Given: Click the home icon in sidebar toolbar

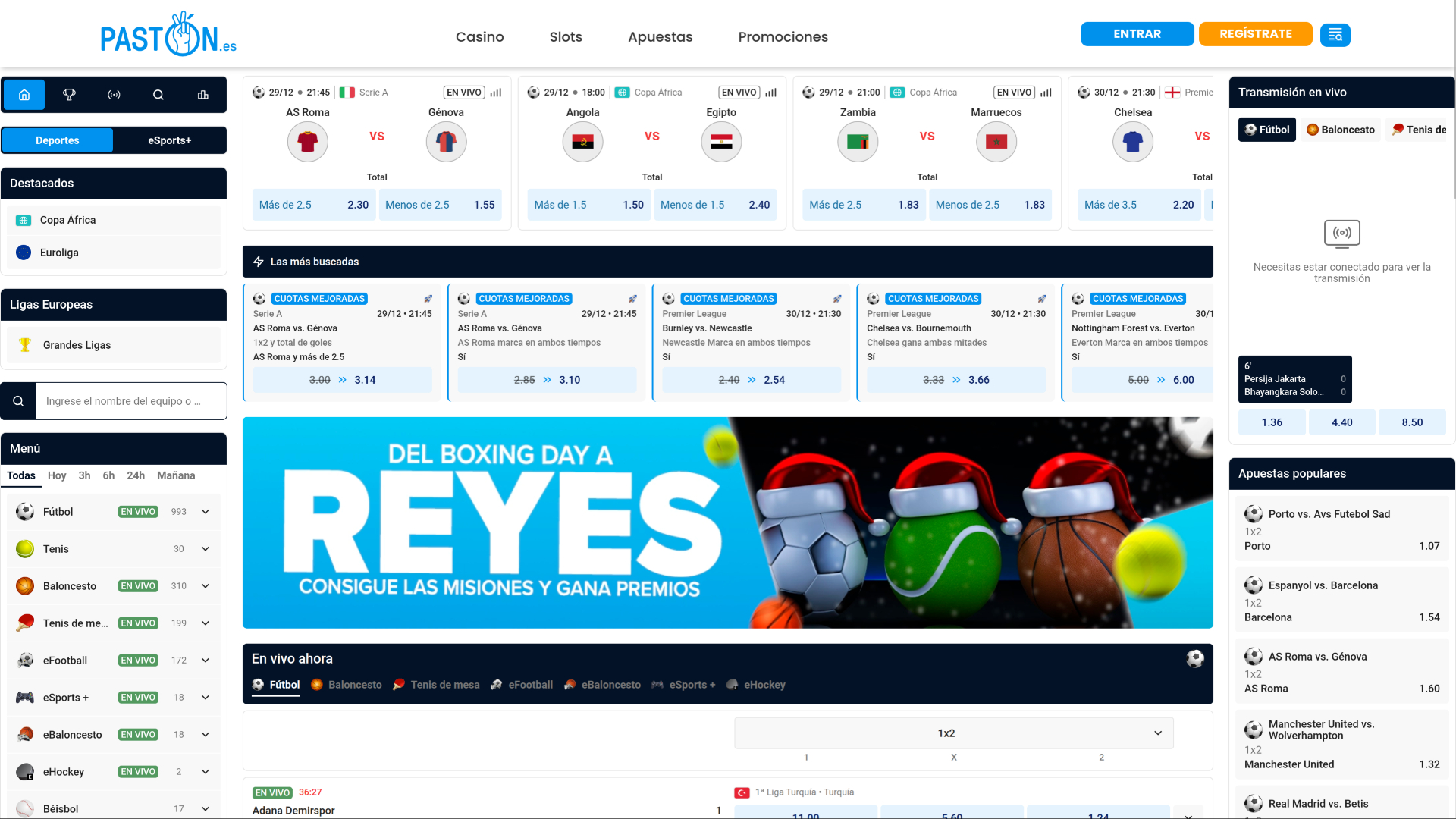Looking at the screenshot, I should 24,95.
